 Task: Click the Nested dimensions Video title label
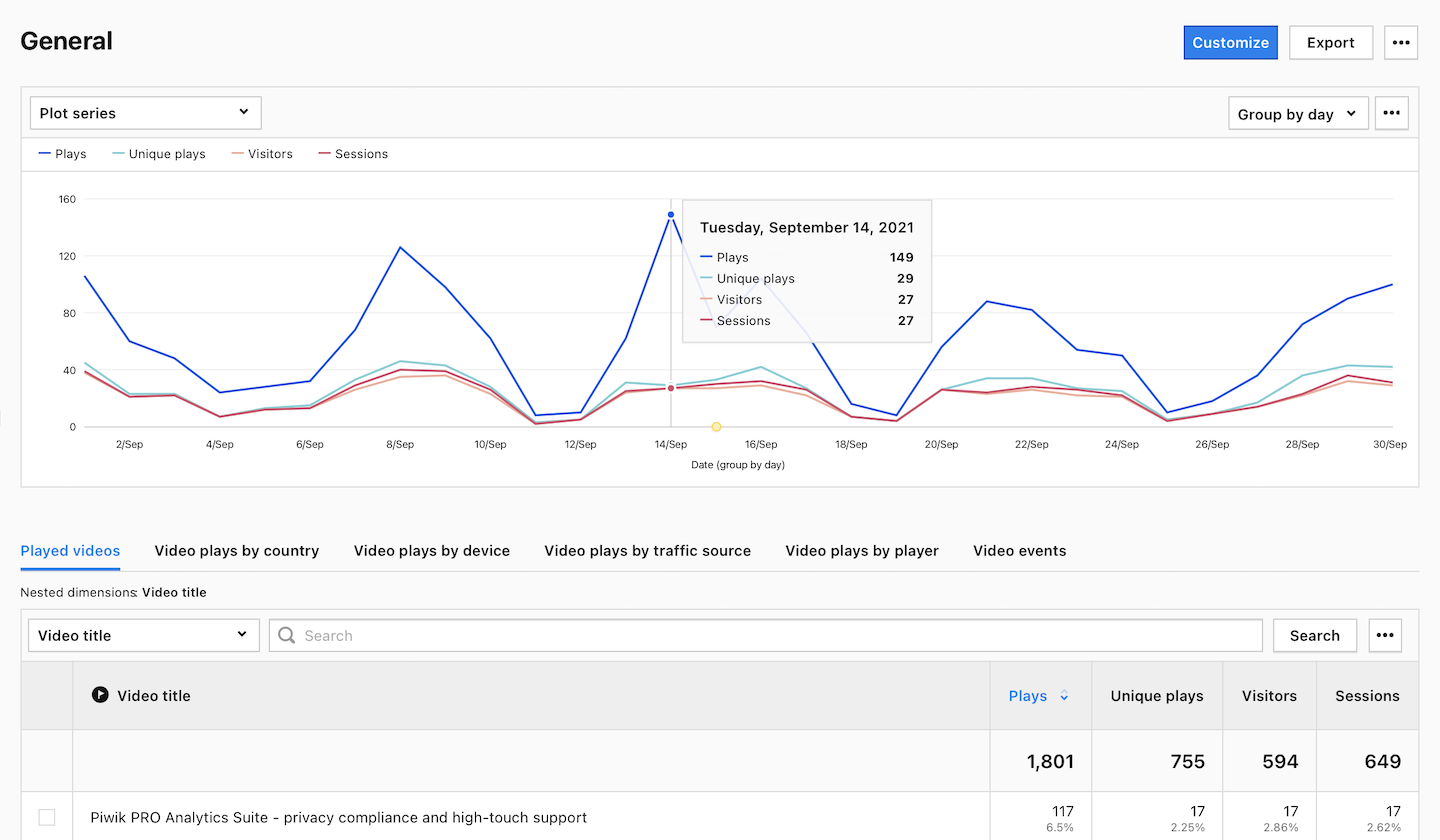pyautogui.click(x=174, y=592)
